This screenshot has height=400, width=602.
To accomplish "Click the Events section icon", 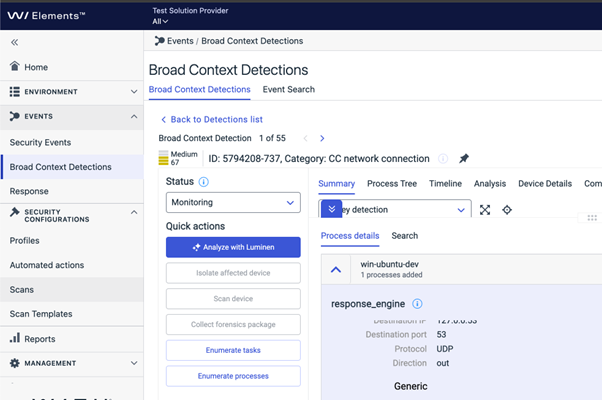I will point(15,116).
